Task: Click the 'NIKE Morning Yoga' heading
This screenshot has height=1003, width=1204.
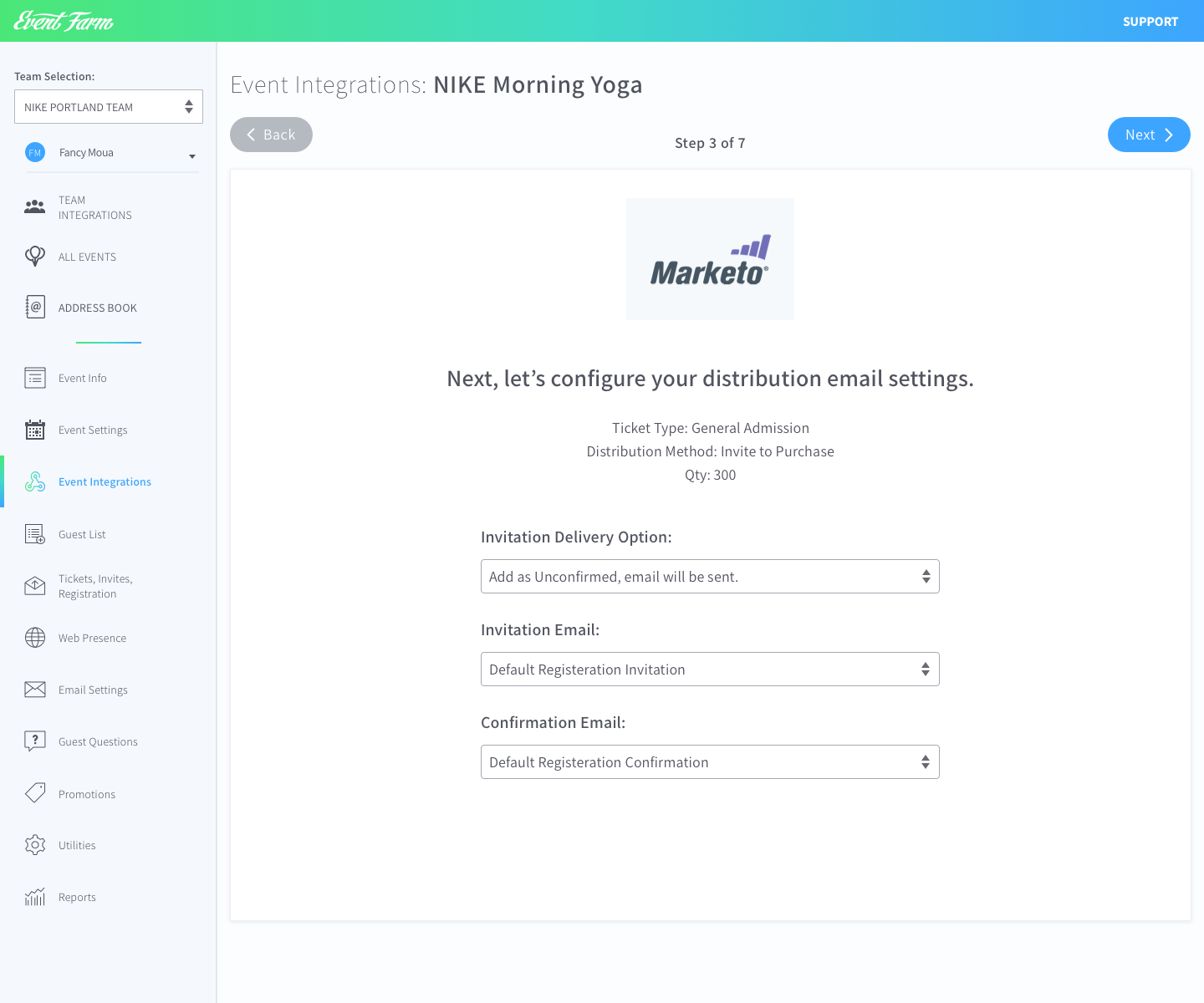Action: click(538, 85)
